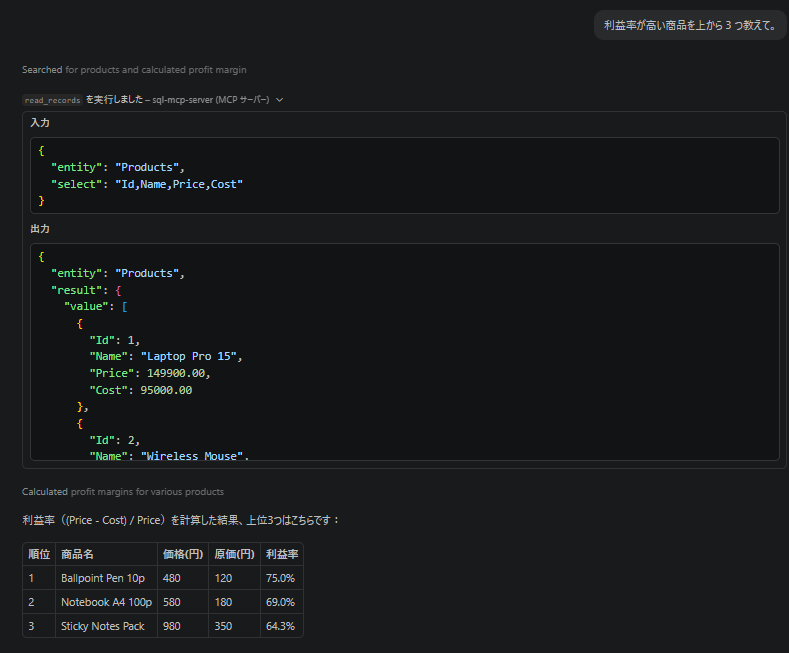Viewport: 789px width, 653px height.
Task: Click the "Laptop Pro 15" value in output
Action: coord(189,357)
